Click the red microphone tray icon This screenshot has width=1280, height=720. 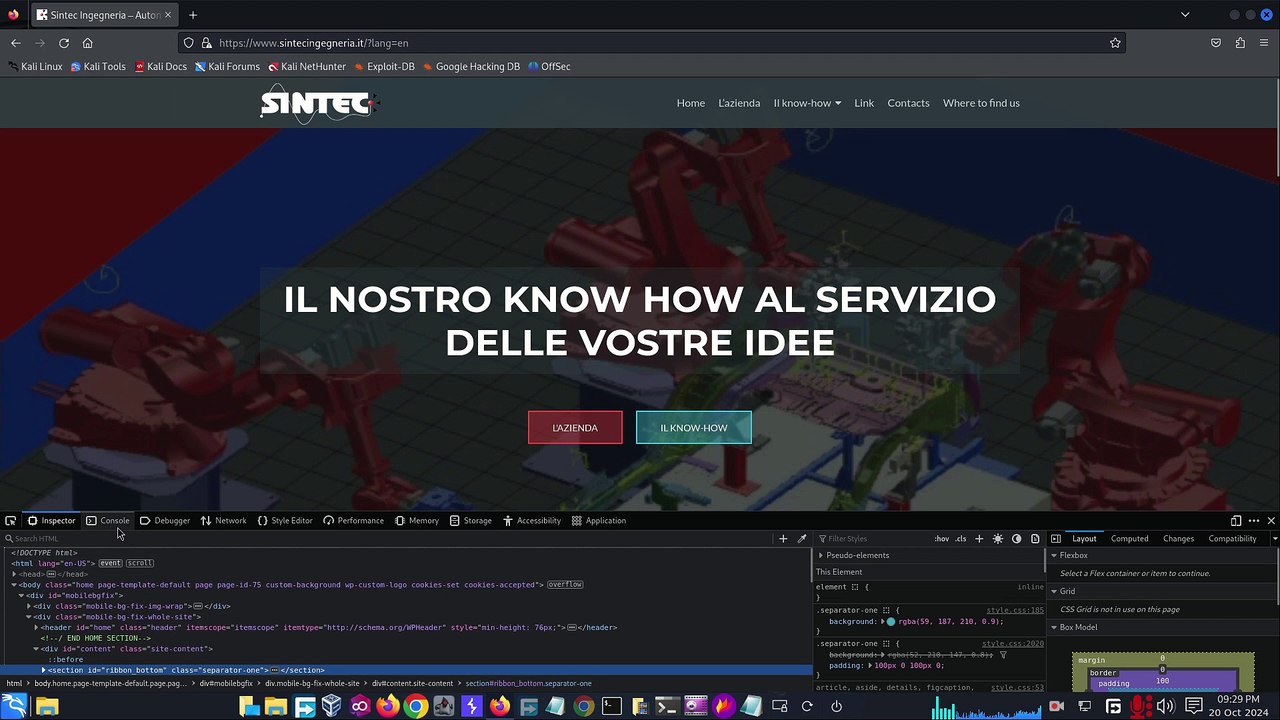pos(1140,707)
